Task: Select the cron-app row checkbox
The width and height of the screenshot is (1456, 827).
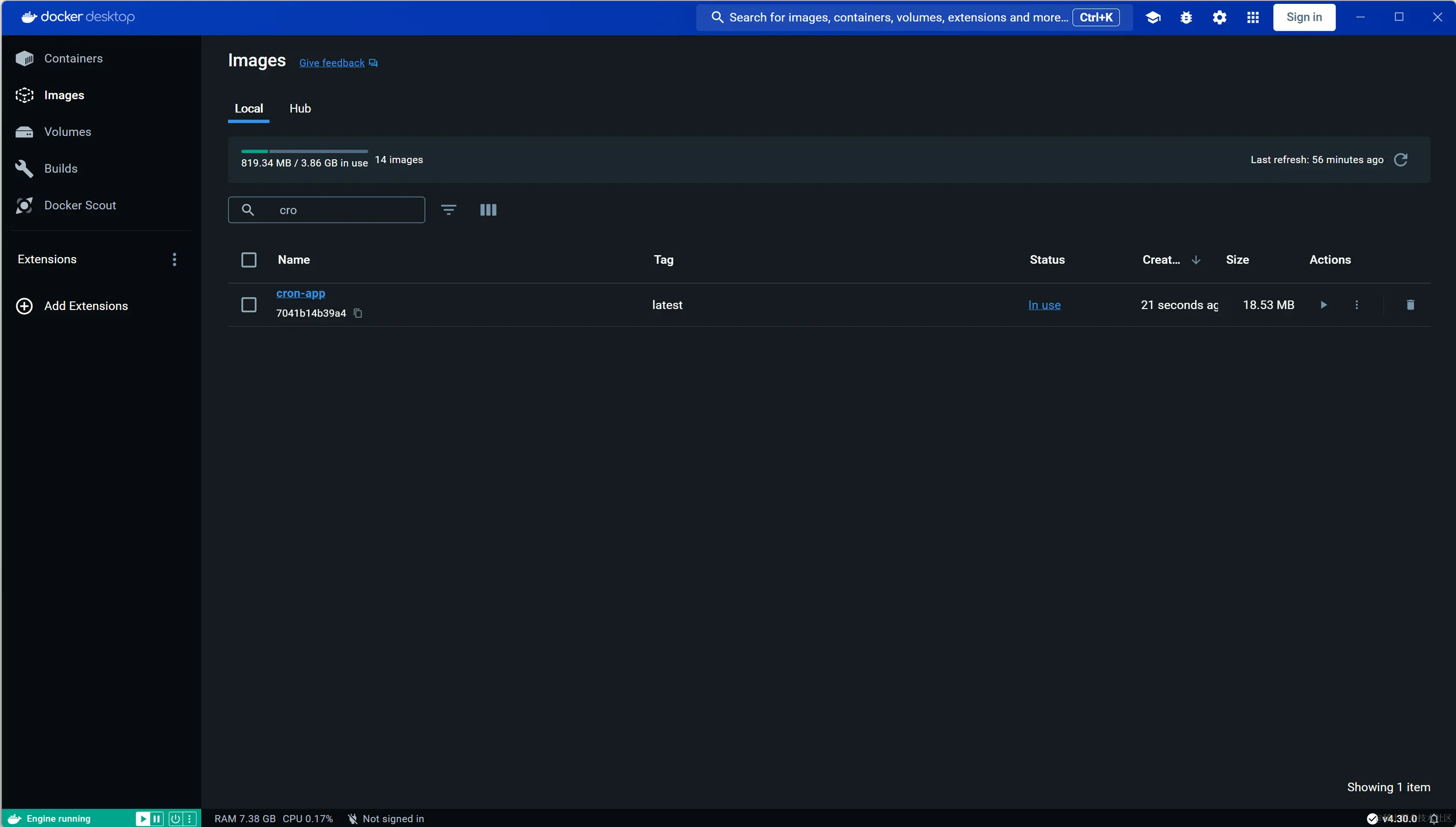Action: (x=249, y=305)
